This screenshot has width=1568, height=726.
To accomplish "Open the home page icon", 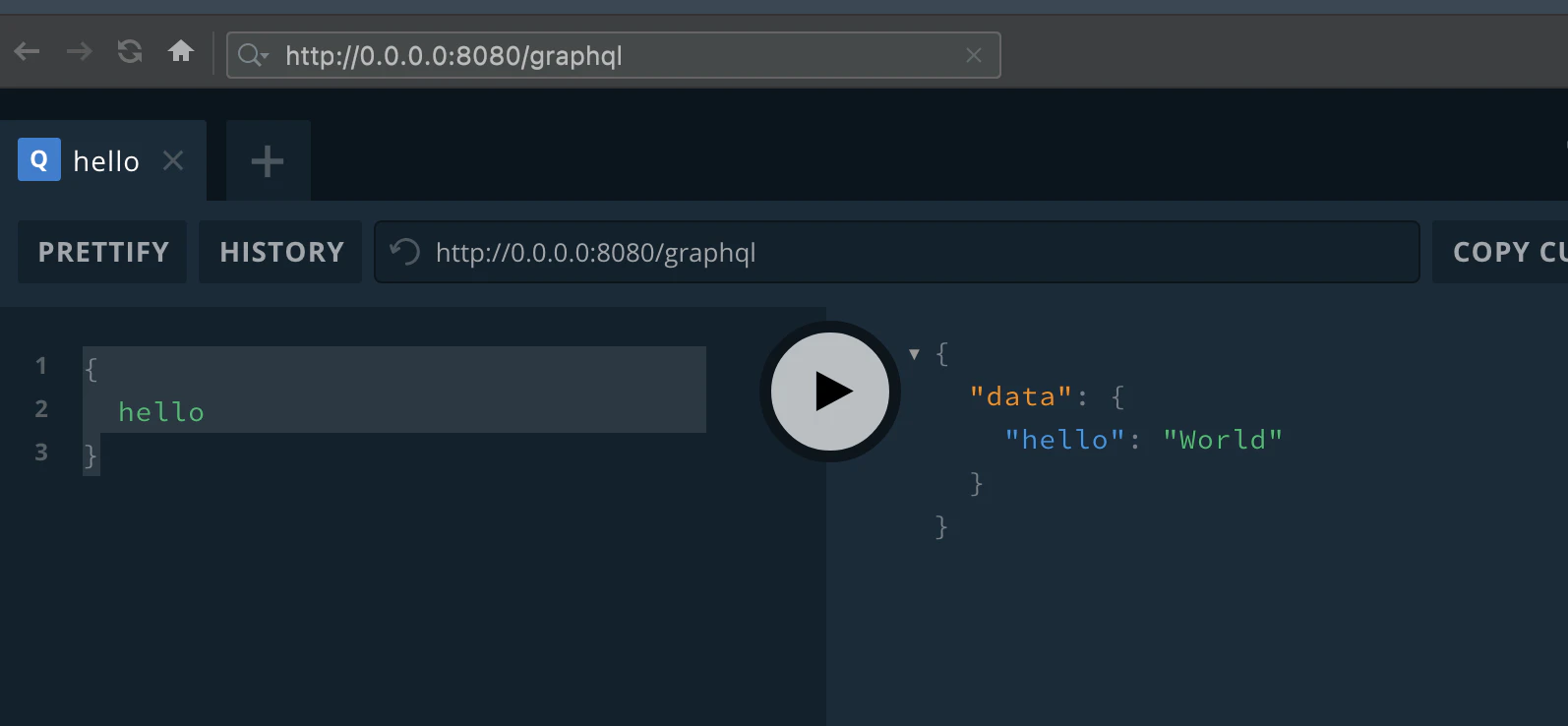I will 181,51.
